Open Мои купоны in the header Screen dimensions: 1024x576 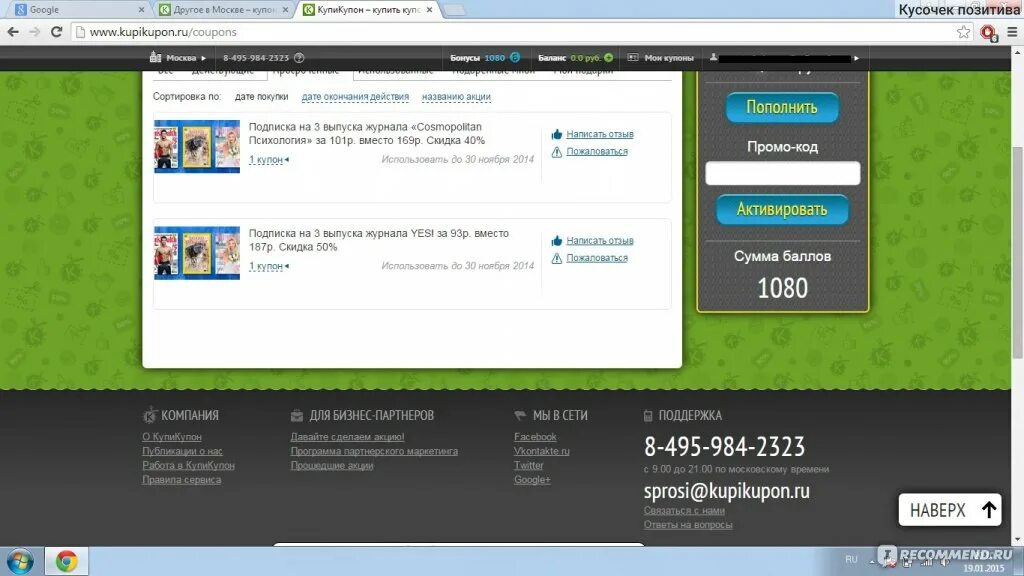click(x=669, y=57)
